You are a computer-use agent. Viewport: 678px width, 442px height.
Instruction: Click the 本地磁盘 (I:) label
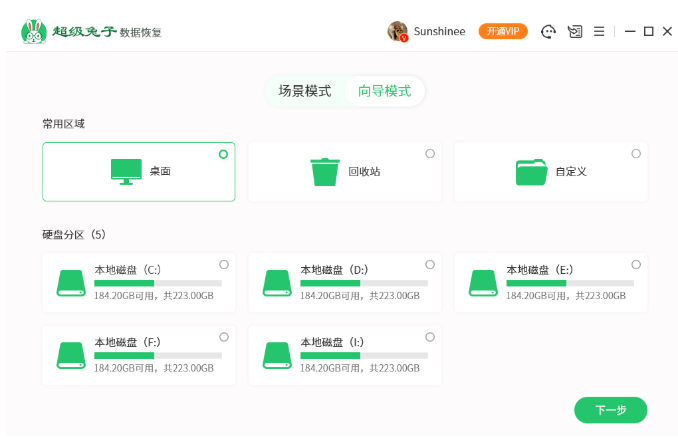pos(332,343)
